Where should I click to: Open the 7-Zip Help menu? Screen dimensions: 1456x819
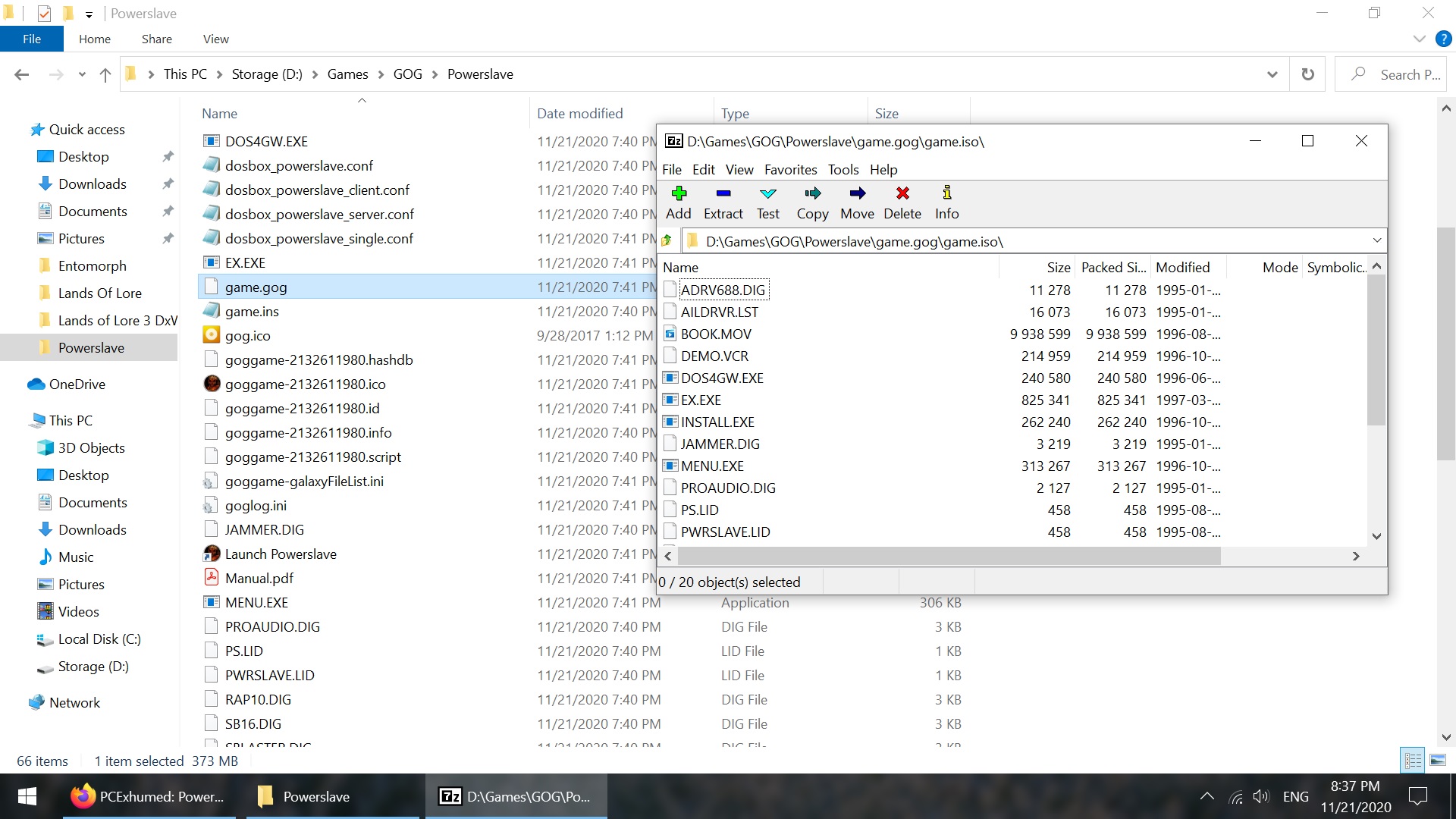click(883, 169)
